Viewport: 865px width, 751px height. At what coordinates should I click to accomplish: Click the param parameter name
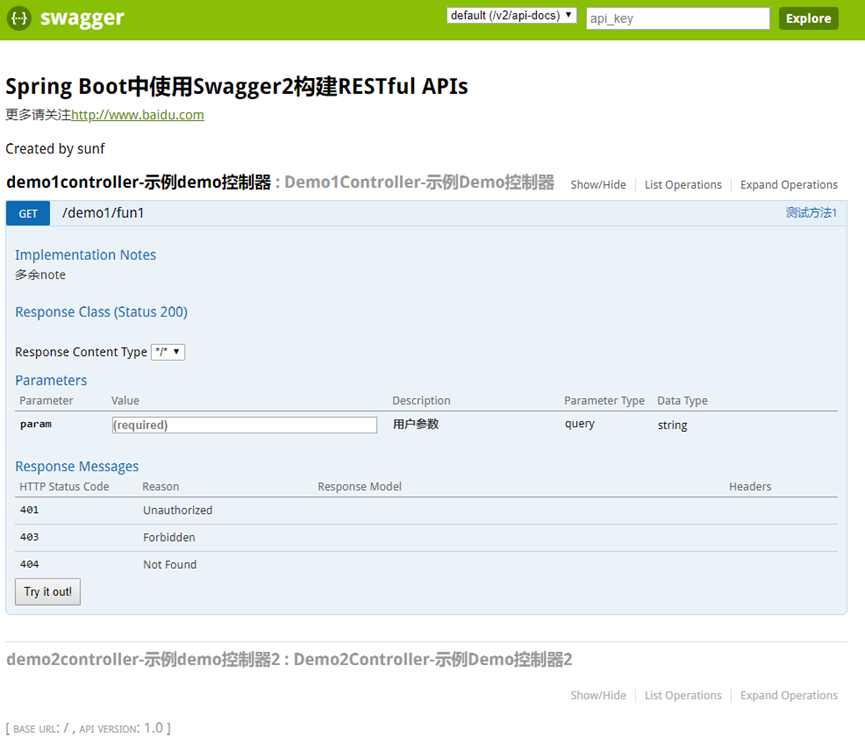point(36,424)
